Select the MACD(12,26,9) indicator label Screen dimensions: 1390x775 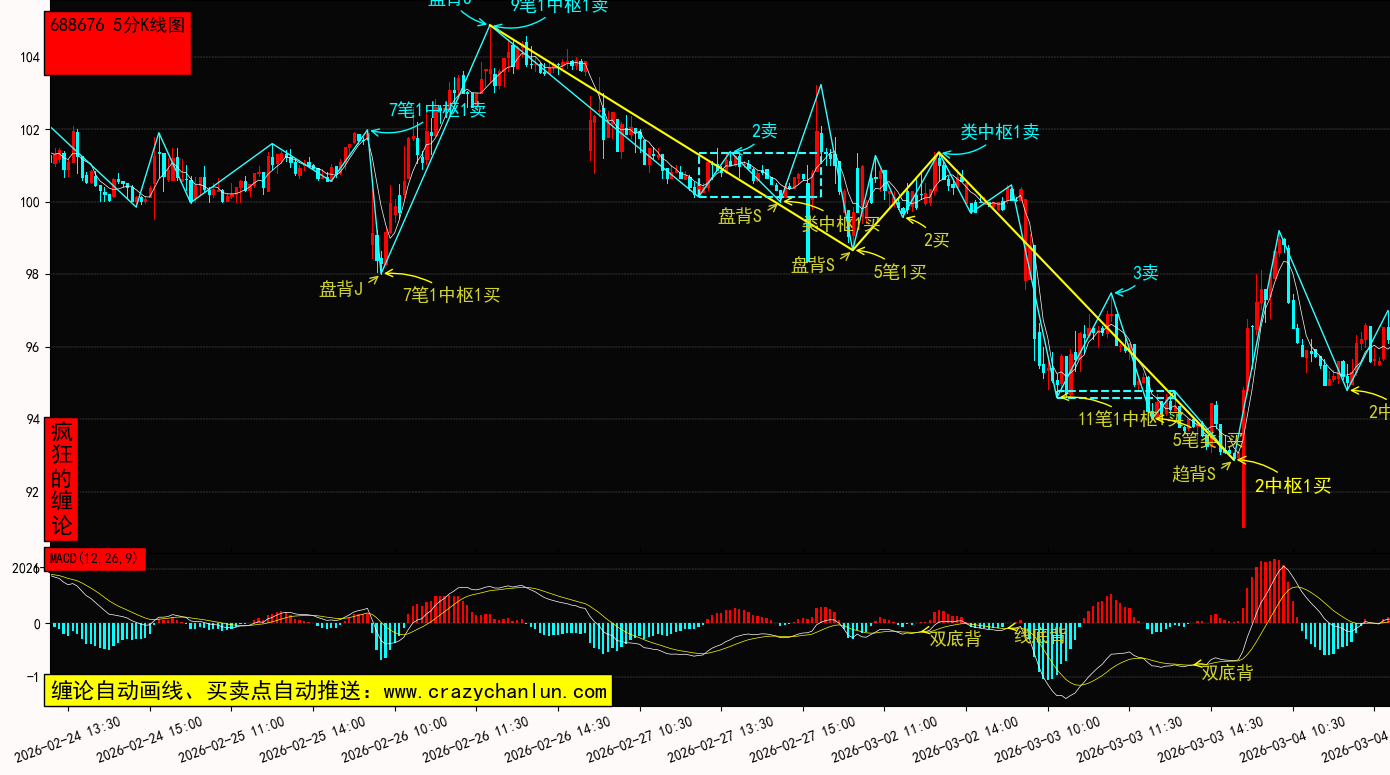pos(95,558)
